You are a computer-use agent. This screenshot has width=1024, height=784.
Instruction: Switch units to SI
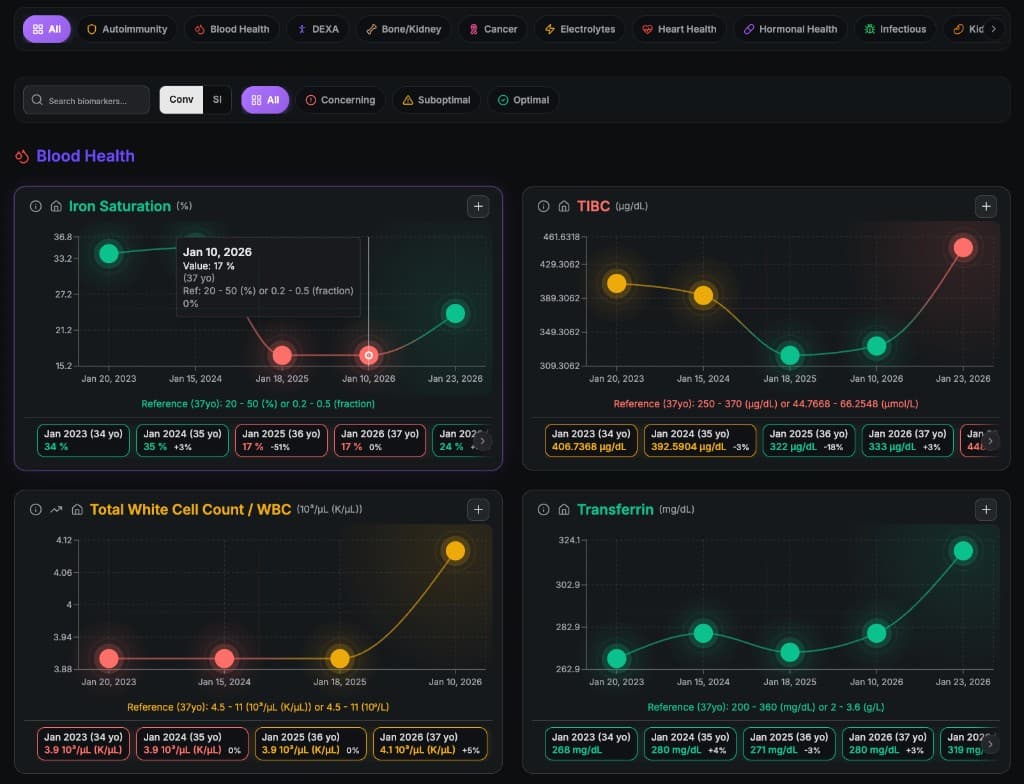(217, 100)
